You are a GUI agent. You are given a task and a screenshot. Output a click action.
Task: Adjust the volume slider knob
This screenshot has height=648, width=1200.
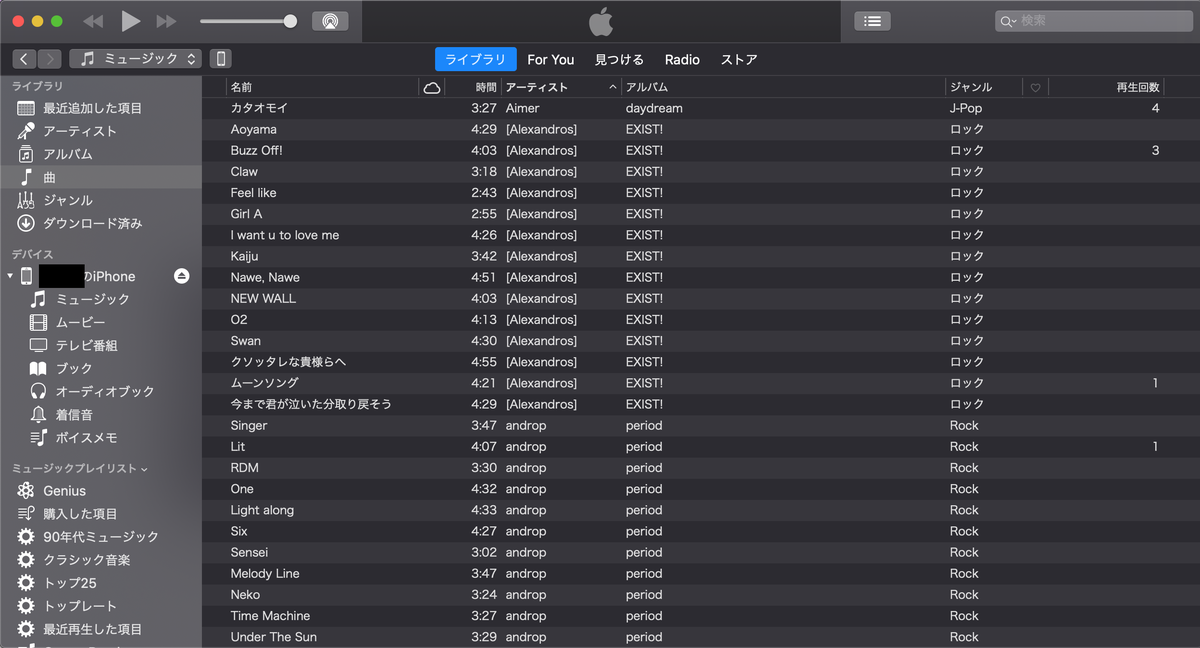coord(290,21)
